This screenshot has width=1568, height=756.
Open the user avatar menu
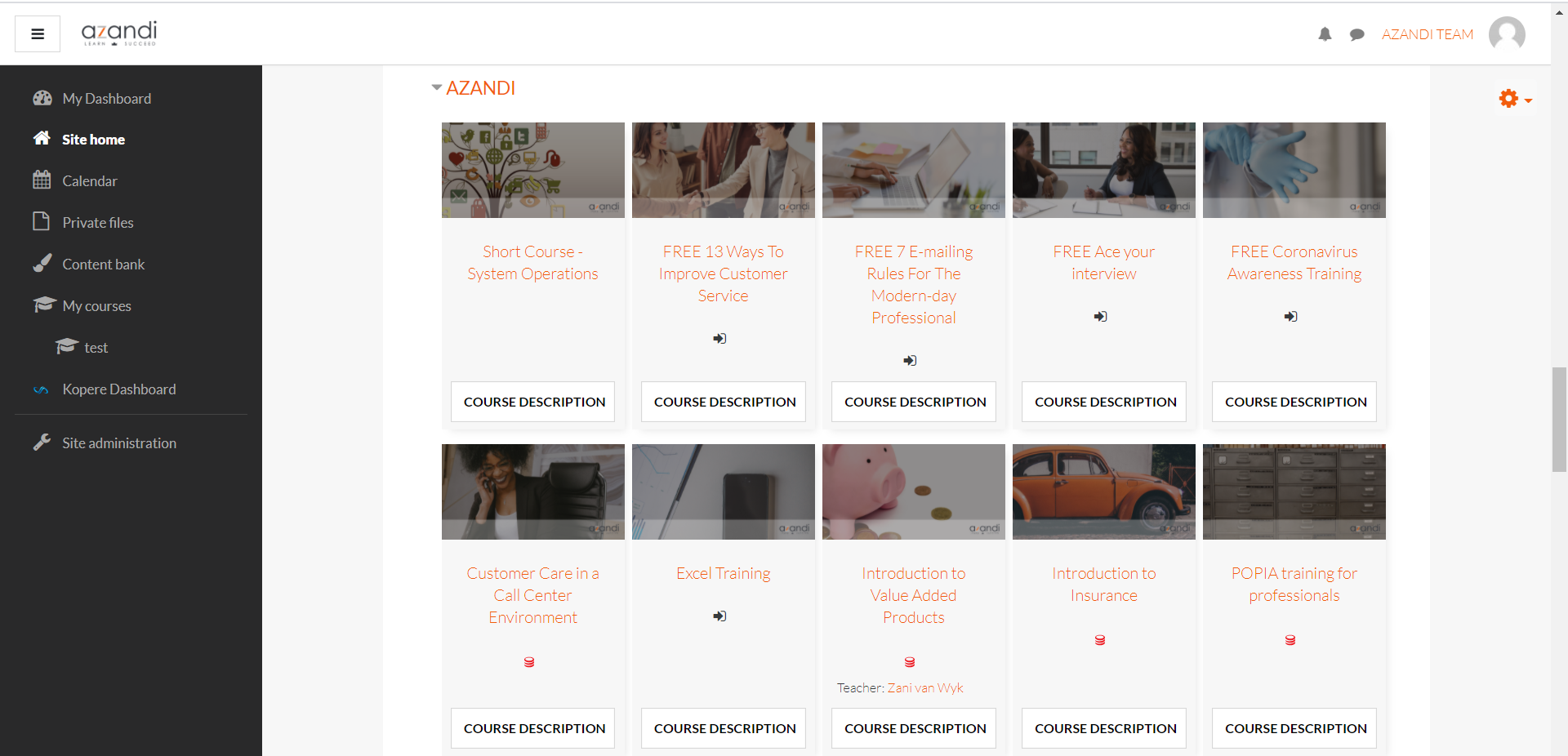1507,34
